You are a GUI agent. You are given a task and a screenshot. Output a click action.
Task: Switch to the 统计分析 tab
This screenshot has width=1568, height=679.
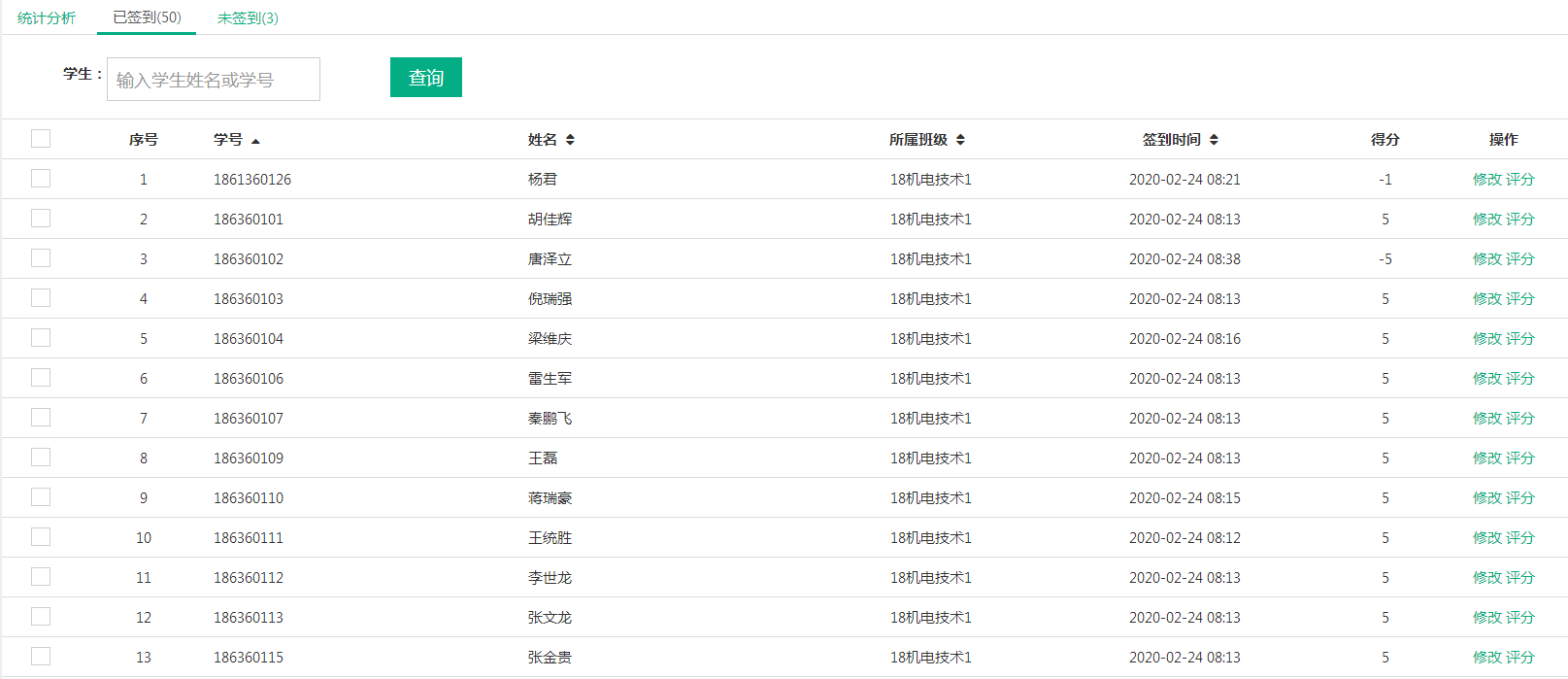[x=47, y=18]
